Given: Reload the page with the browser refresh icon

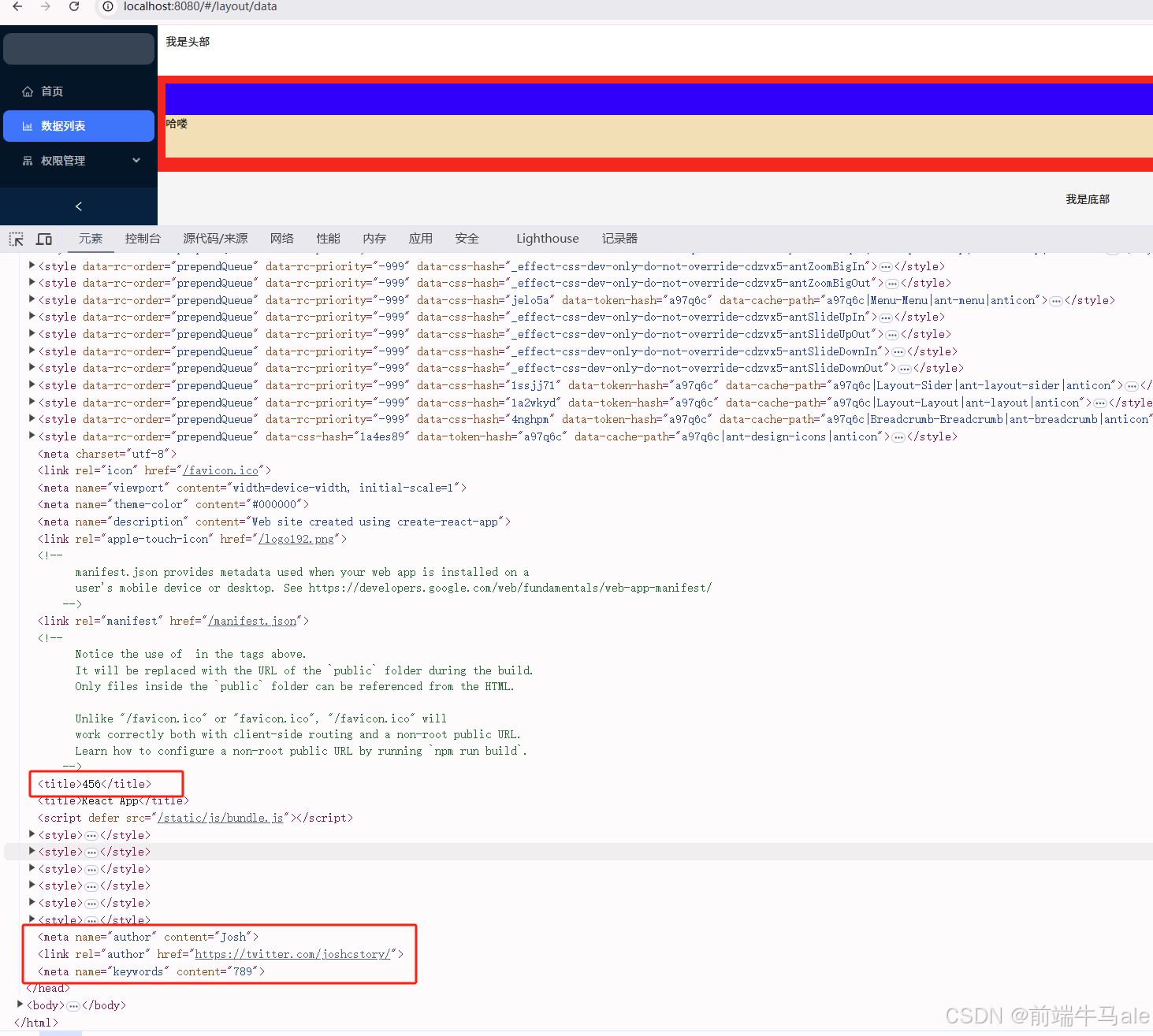Looking at the screenshot, I should tap(73, 6).
